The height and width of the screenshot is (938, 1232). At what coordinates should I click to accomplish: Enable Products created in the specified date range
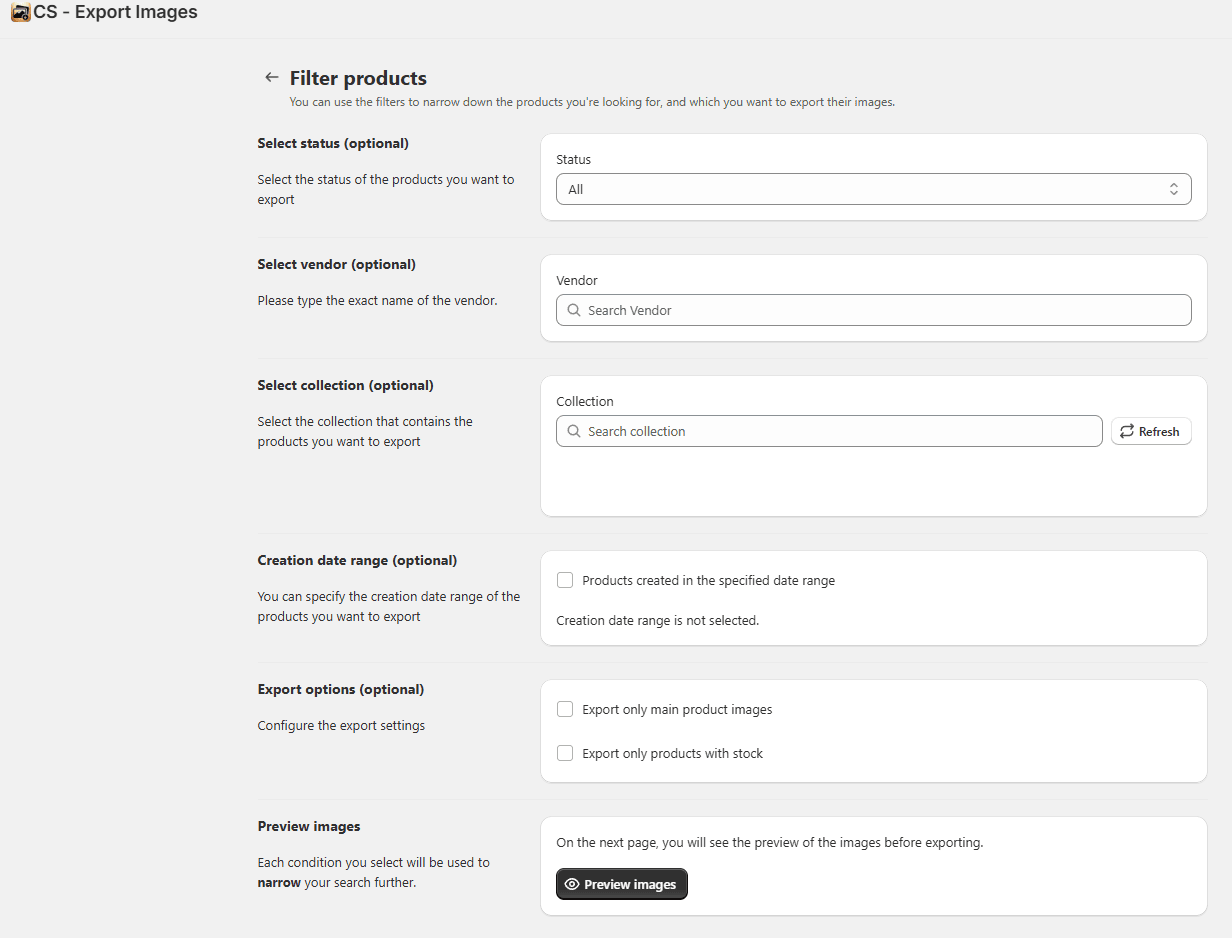click(565, 580)
